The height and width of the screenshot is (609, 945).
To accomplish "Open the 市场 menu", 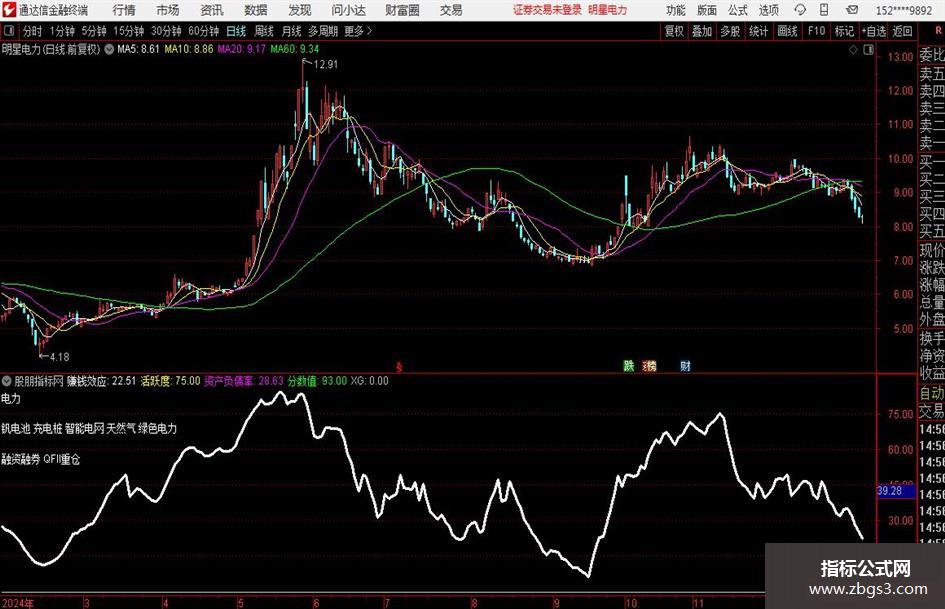I will pyautogui.click(x=168, y=10).
